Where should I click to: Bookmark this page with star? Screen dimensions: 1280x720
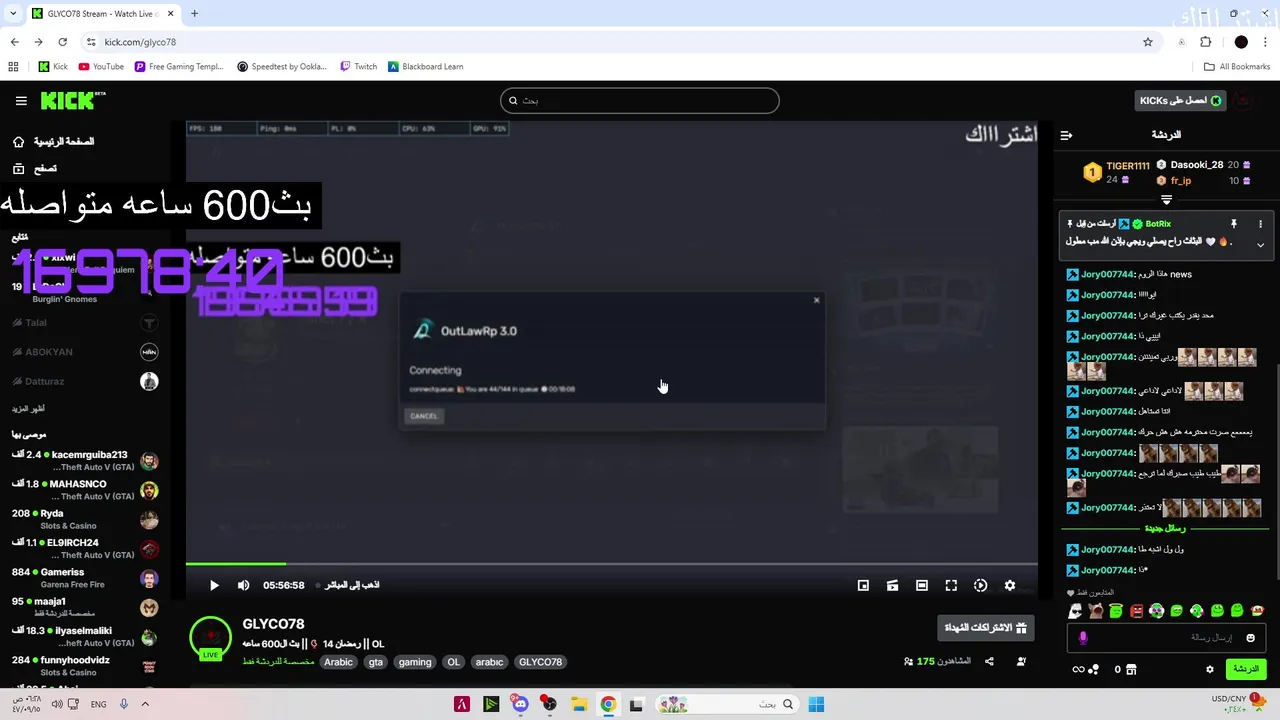tap(1148, 42)
